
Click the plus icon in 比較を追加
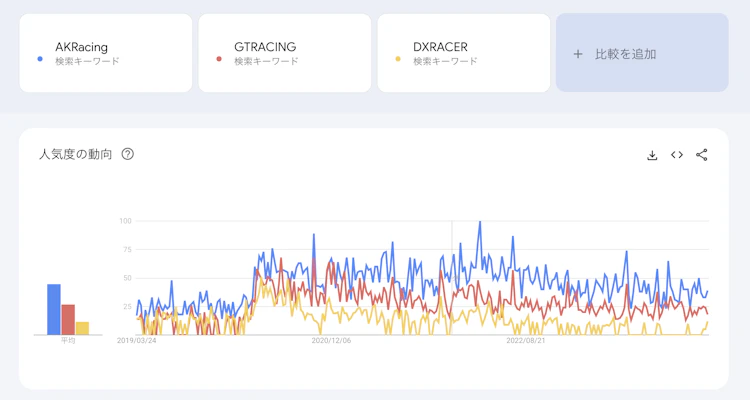click(578, 54)
